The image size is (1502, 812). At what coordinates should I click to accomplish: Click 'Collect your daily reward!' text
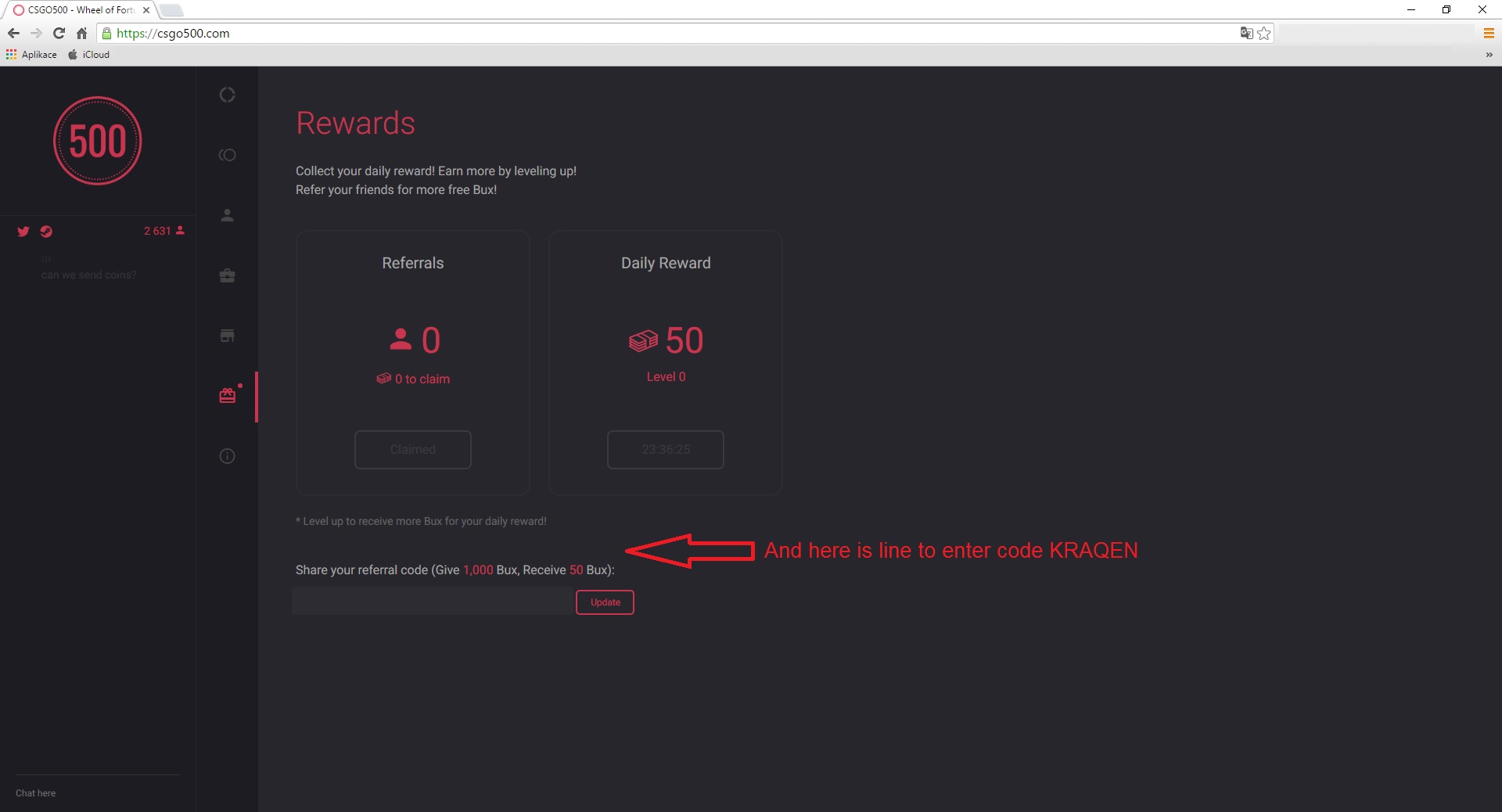pos(365,171)
